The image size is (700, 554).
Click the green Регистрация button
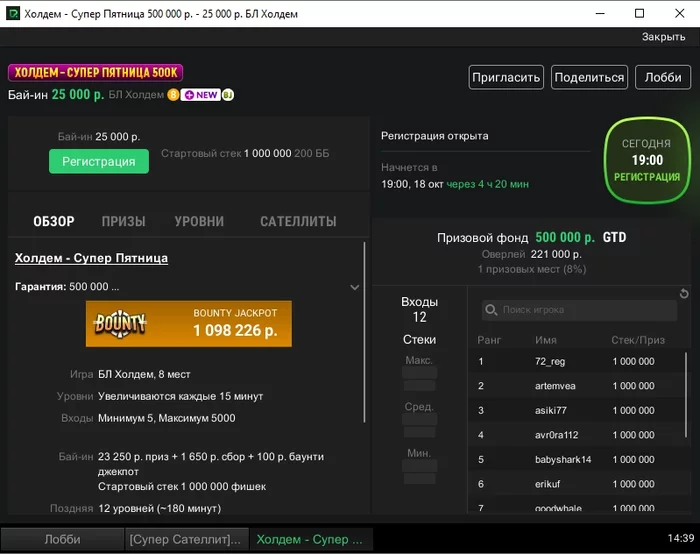tap(99, 162)
